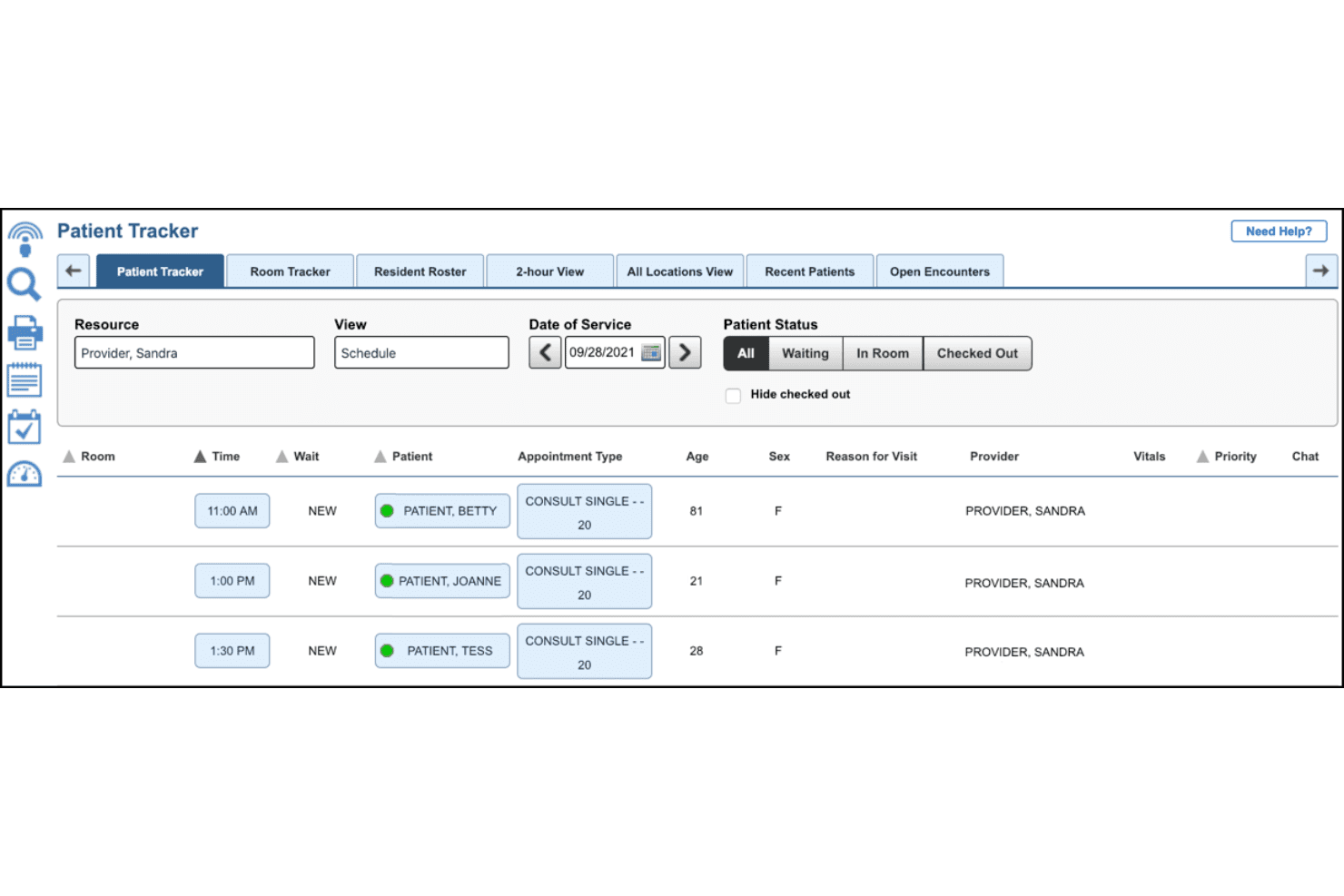Click the wireless signal logo icon
Image resolution: width=1344 pixels, height=896 pixels.
click(25, 239)
